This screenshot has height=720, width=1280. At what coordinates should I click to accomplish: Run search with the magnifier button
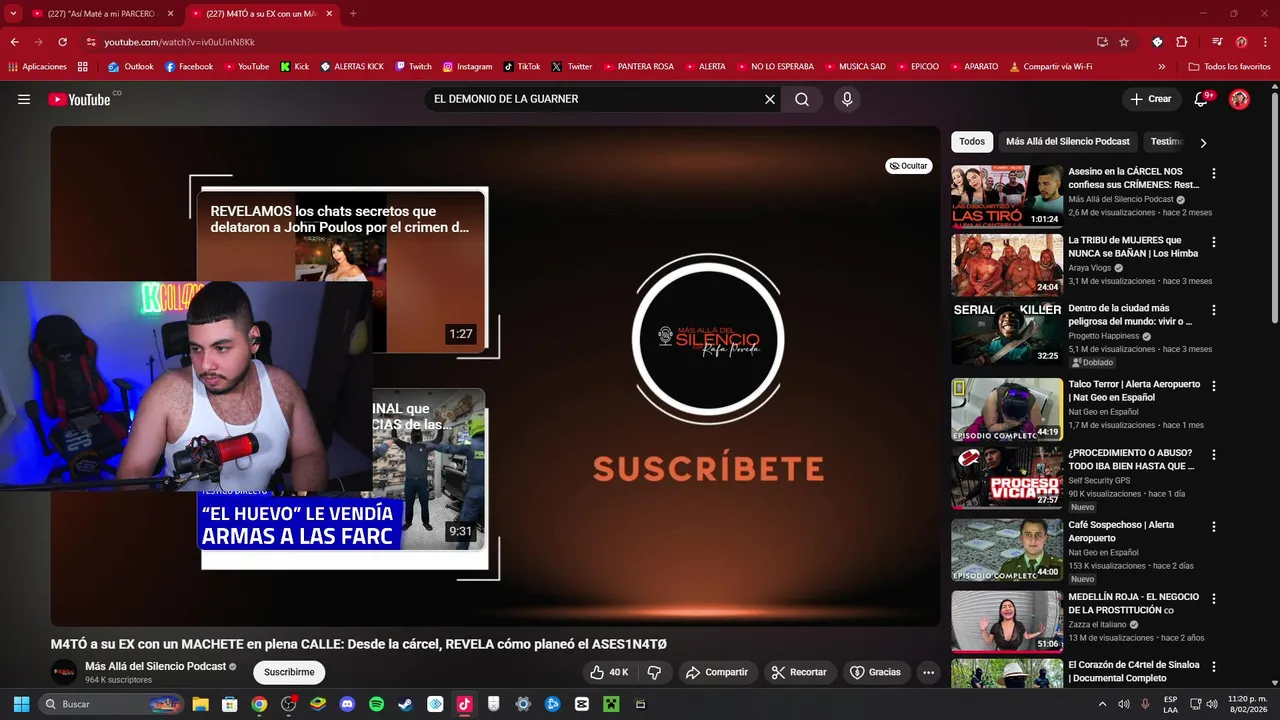coord(802,99)
